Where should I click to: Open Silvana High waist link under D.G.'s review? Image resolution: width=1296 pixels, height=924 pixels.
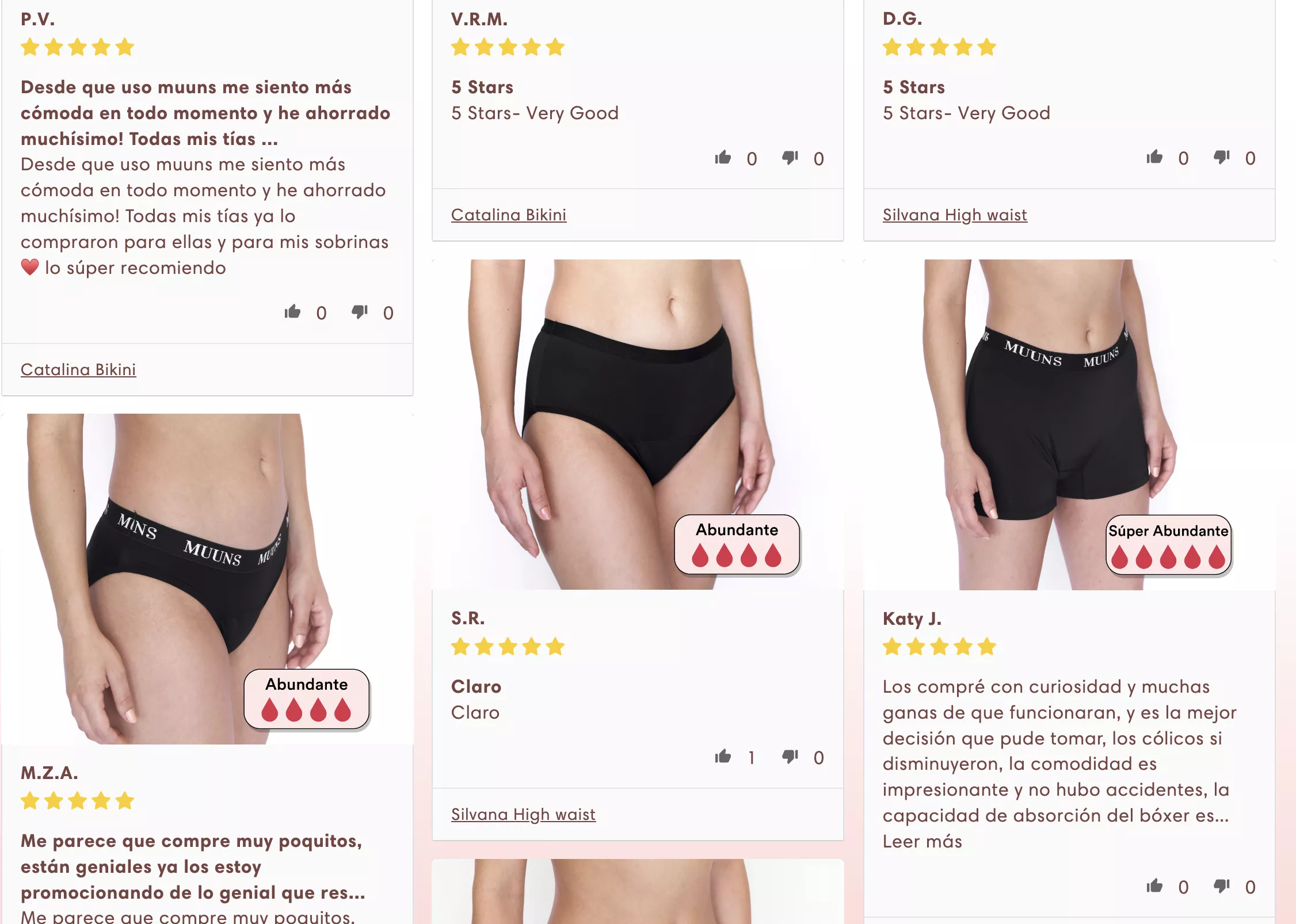pyautogui.click(x=955, y=215)
